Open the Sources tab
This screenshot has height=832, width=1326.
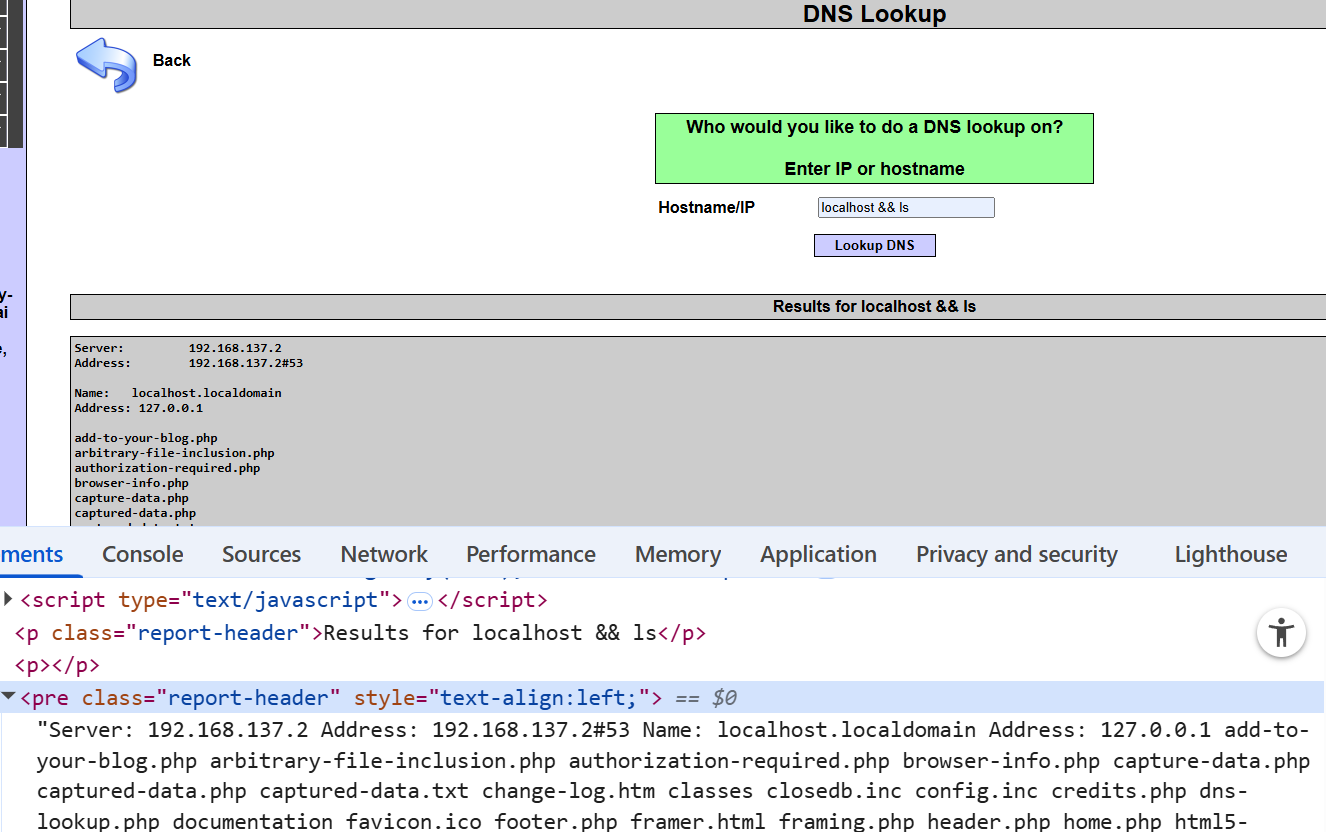click(261, 554)
